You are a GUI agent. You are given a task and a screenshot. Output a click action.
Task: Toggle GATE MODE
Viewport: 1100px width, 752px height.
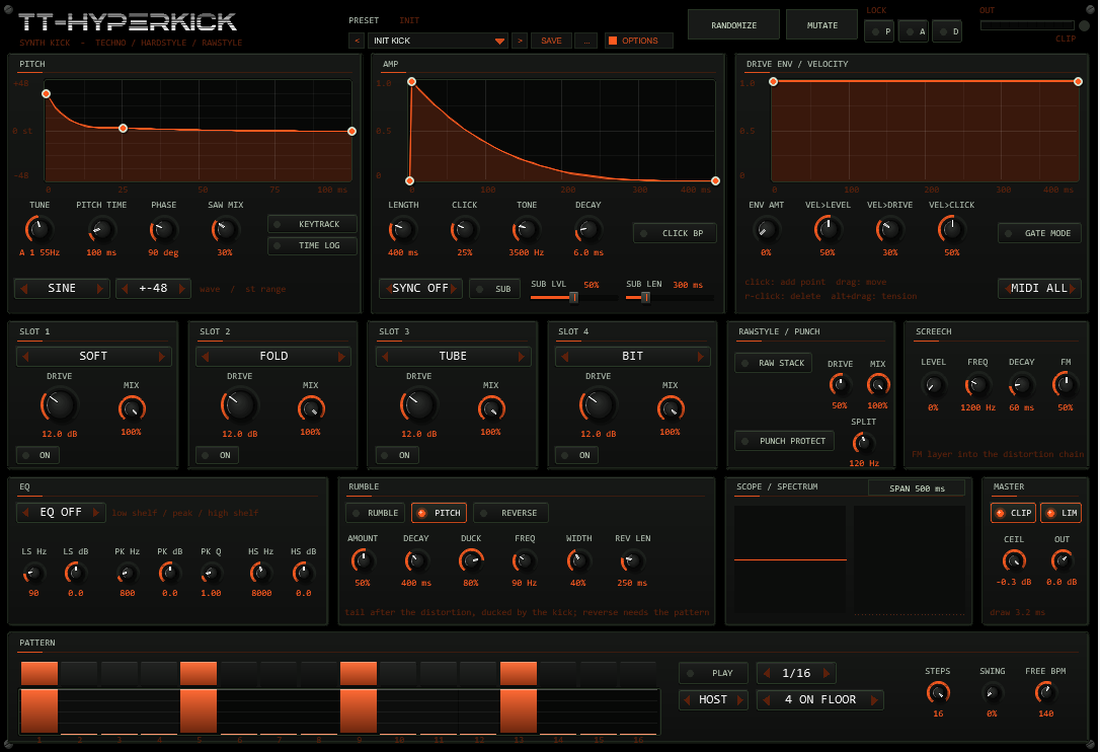click(x=1039, y=233)
